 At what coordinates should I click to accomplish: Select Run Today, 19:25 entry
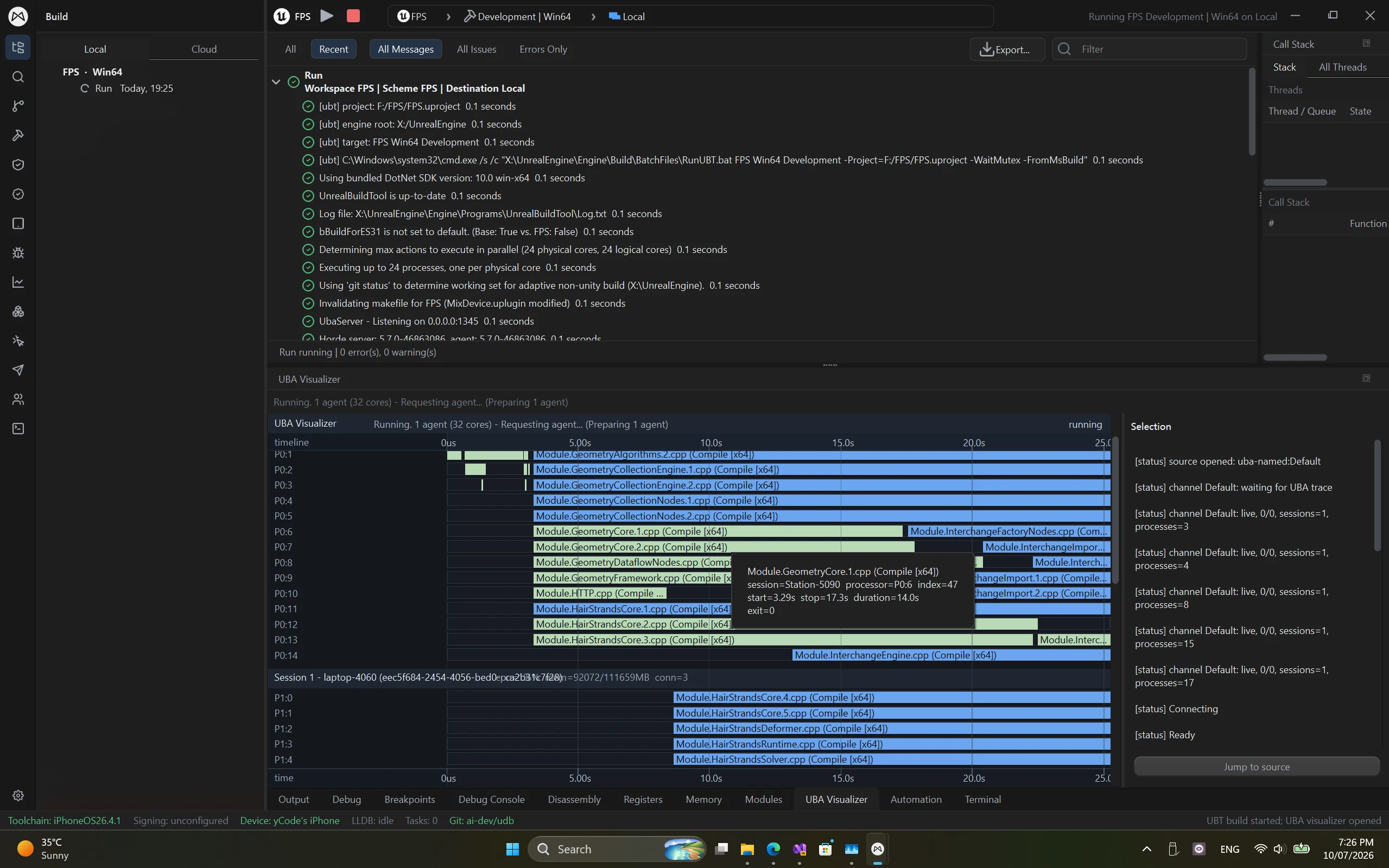[126, 88]
